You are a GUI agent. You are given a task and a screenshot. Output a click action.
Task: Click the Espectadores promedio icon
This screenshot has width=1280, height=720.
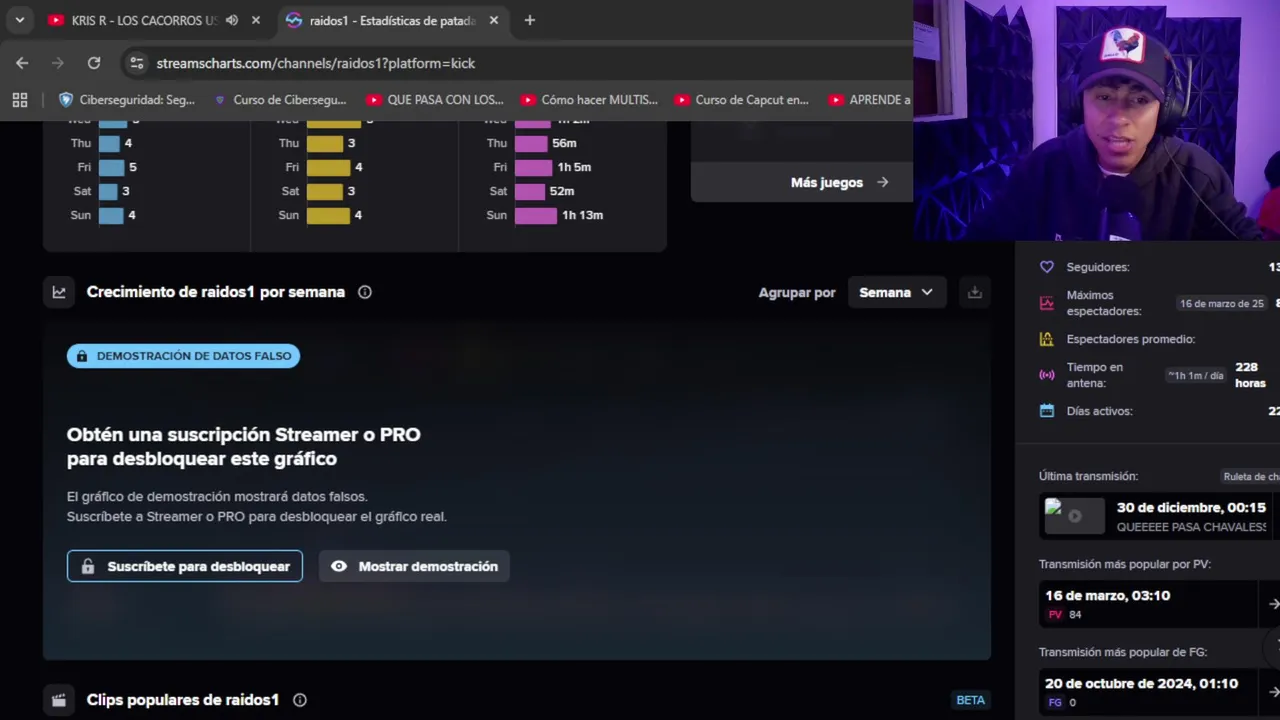[x=1047, y=339]
